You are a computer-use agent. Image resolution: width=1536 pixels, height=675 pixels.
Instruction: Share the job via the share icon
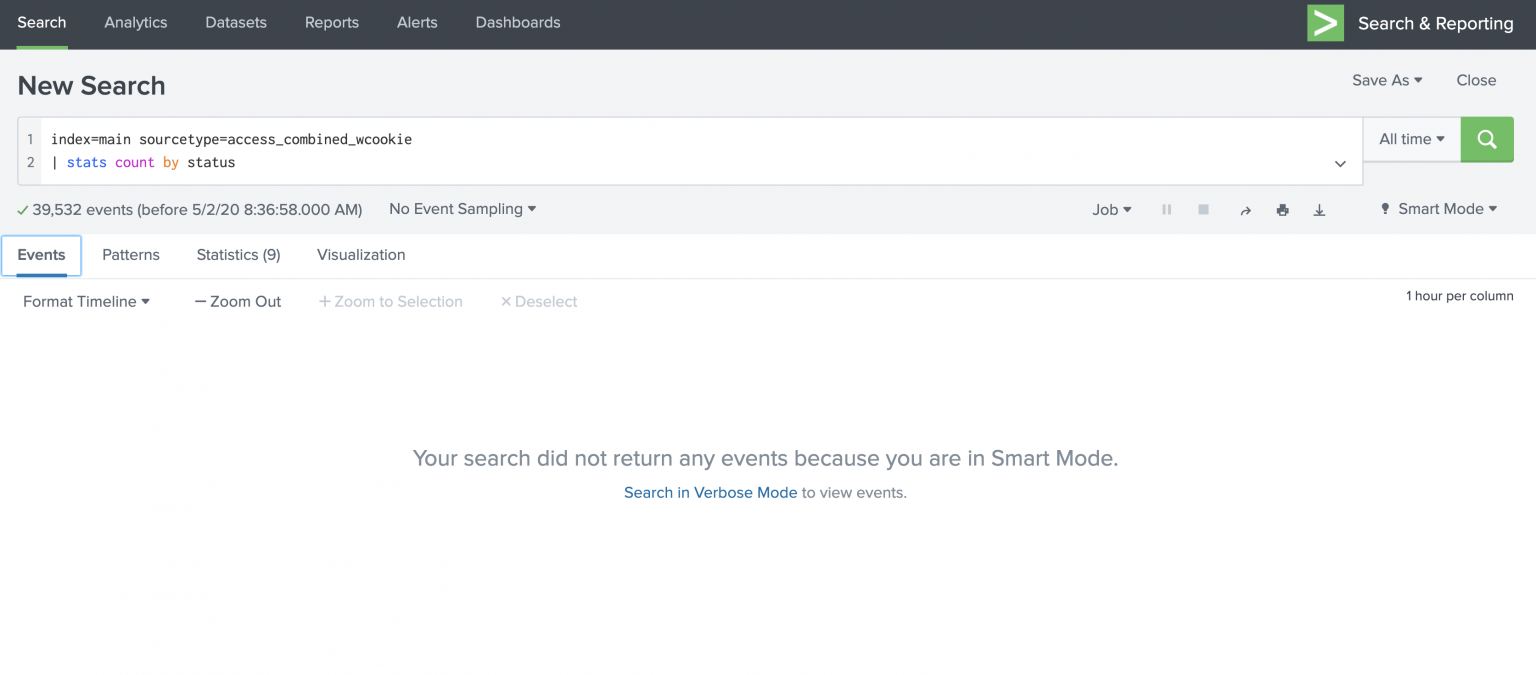coord(1245,209)
